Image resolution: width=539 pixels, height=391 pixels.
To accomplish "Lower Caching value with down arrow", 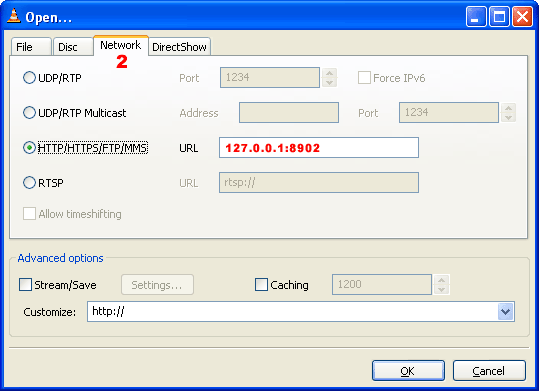I will point(441,290).
